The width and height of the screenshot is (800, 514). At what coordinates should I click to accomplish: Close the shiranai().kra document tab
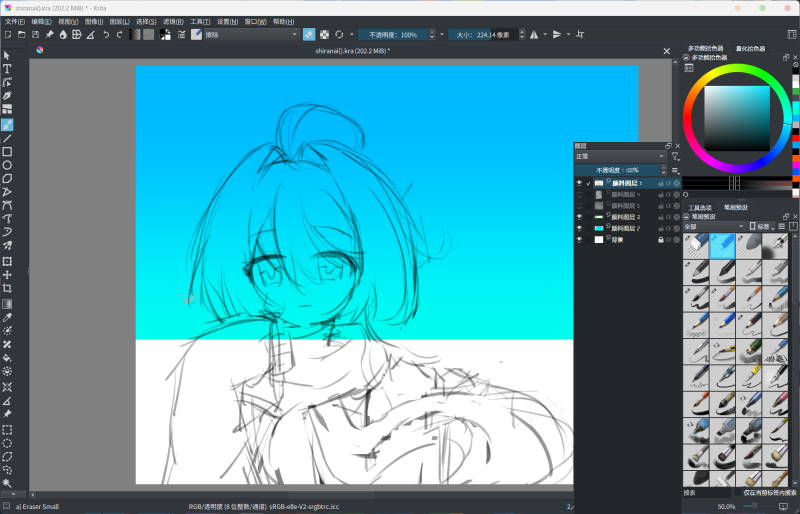(x=666, y=51)
